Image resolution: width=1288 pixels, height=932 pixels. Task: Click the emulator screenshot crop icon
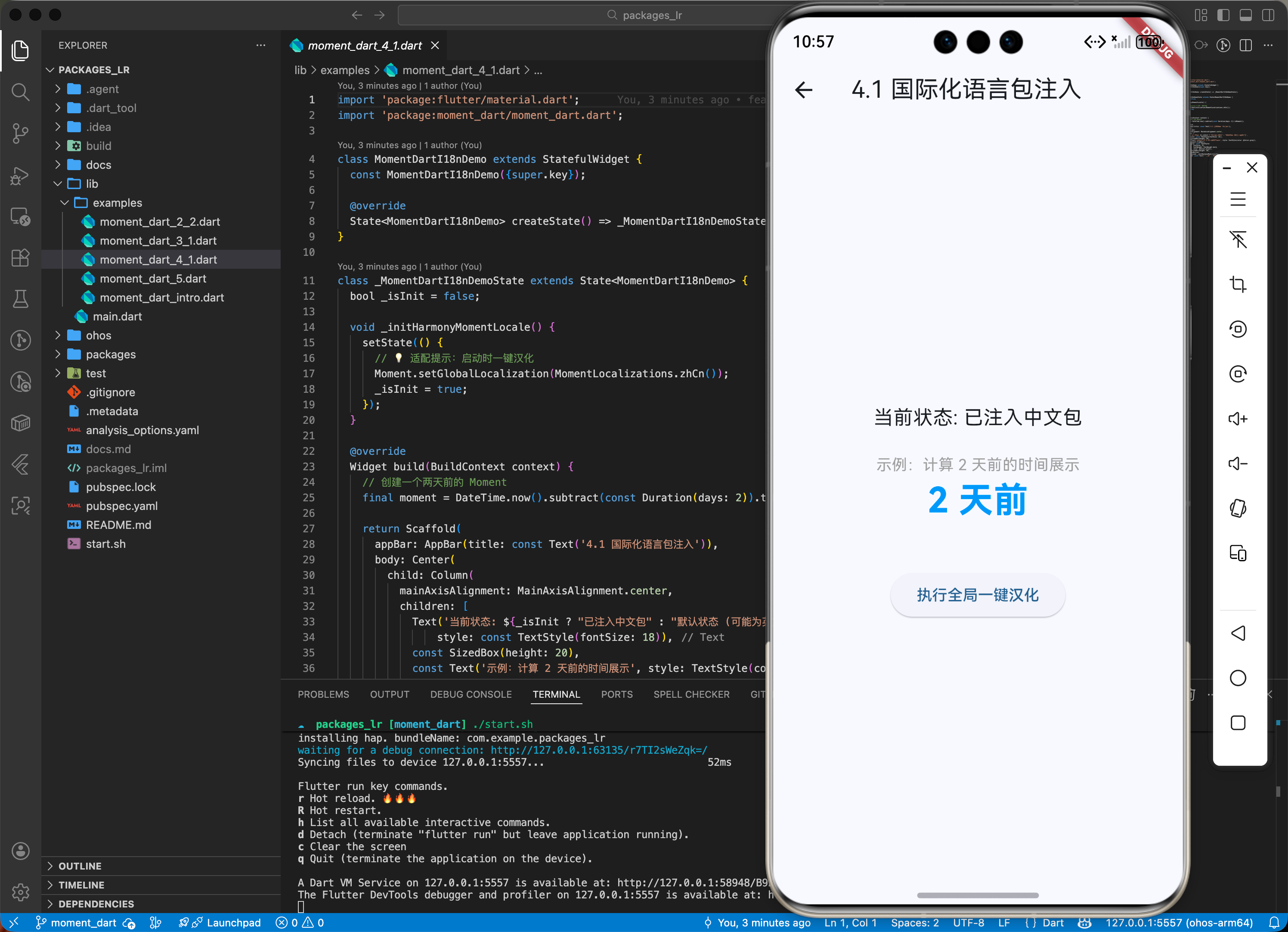point(1238,284)
